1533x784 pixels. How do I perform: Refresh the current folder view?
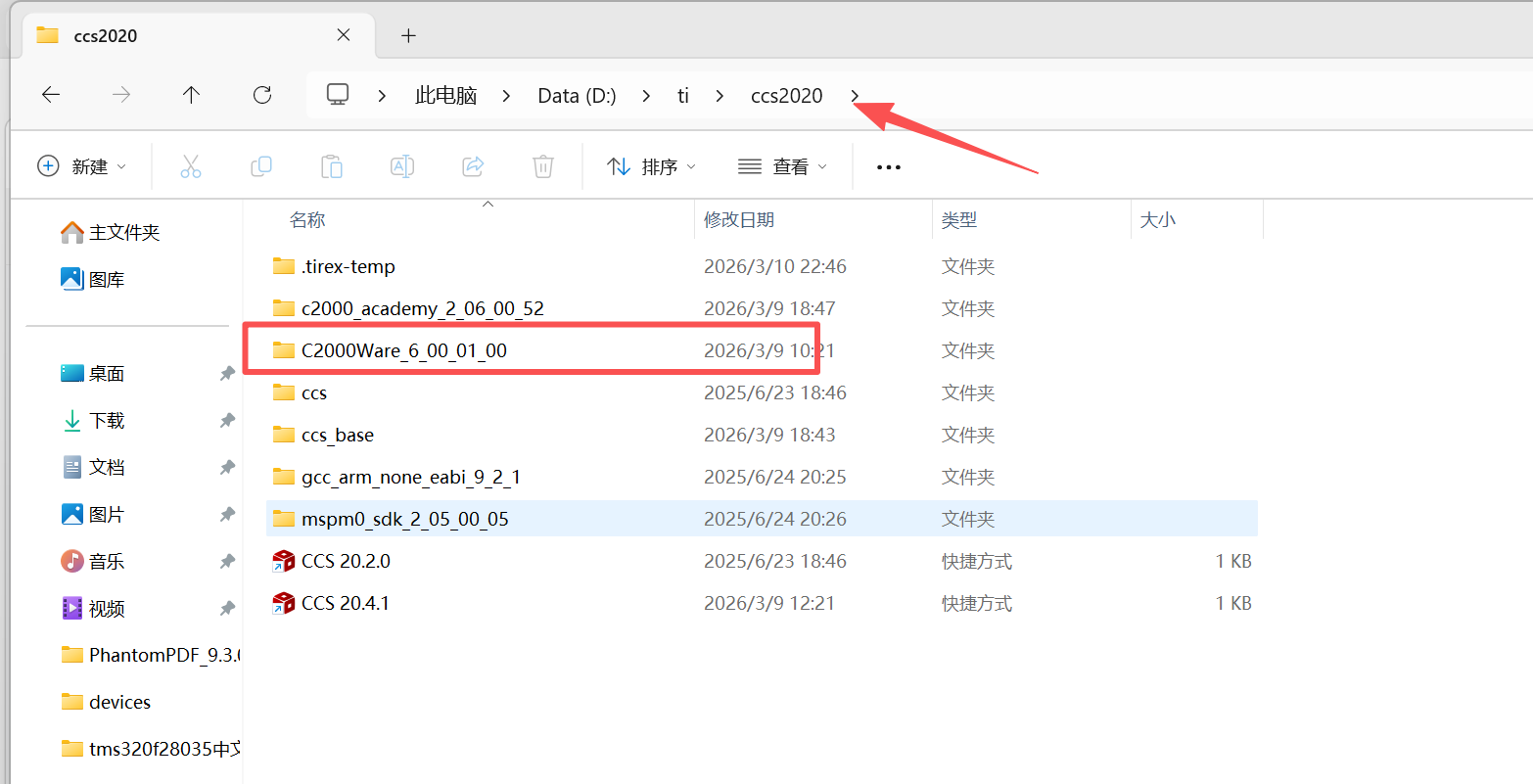261,95
